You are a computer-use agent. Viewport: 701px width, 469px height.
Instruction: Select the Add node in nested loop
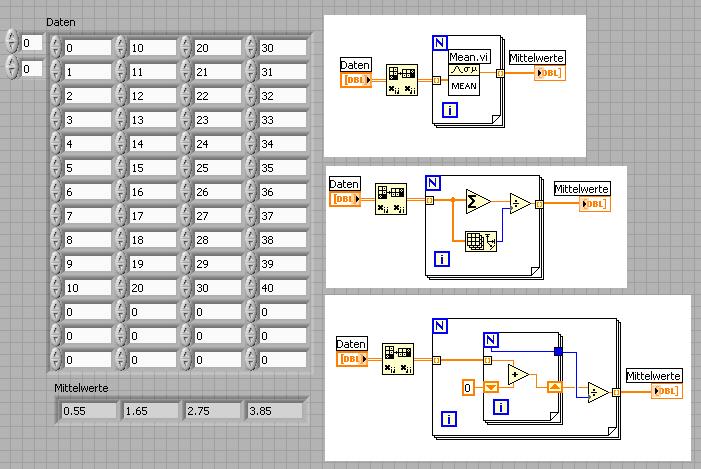518,375
